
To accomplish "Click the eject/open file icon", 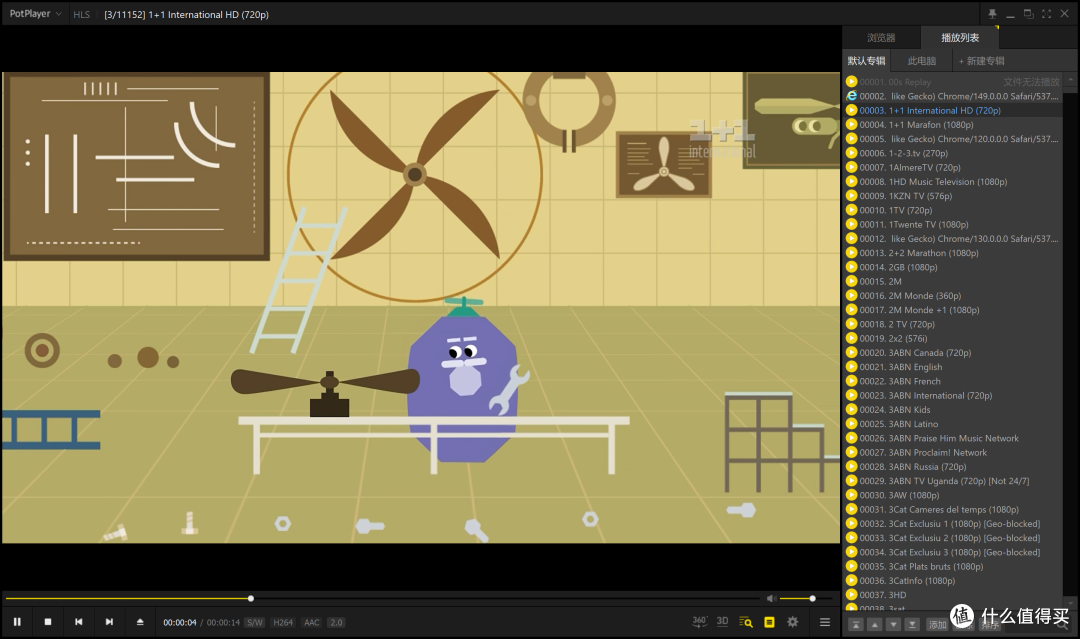I will tap(140, 622).
